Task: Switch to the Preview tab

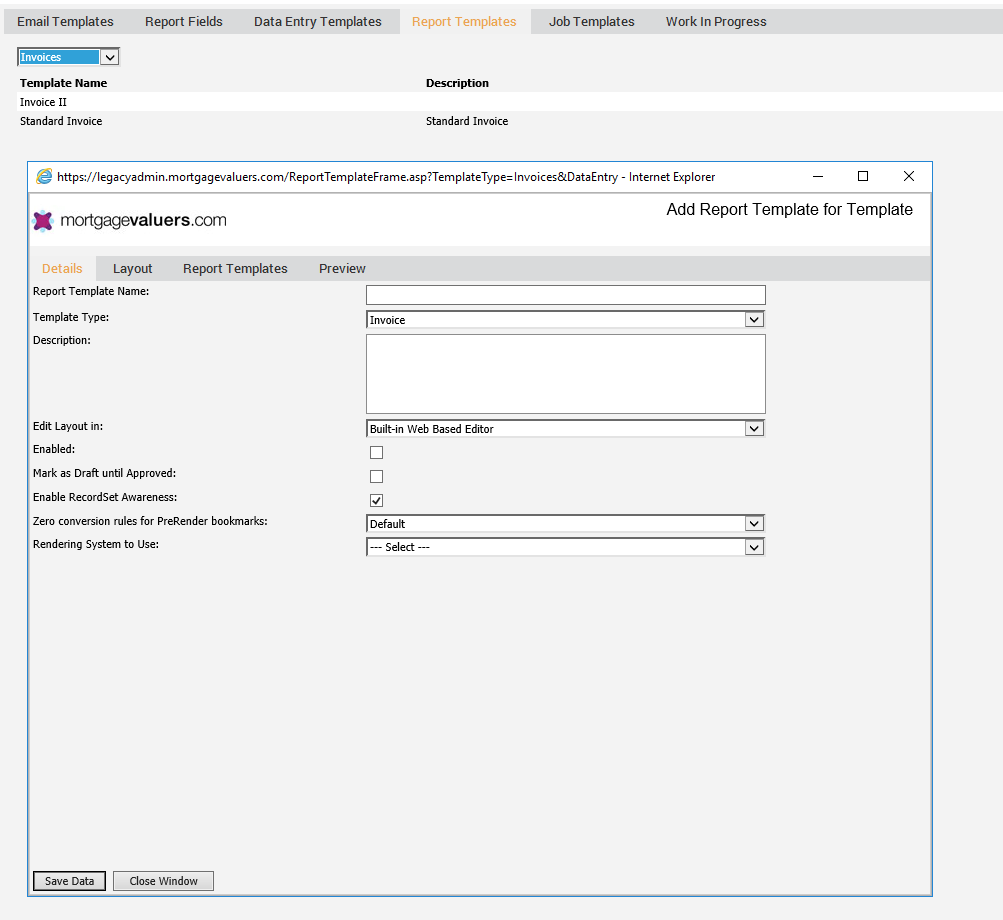Action: click(x=342, y=269)
